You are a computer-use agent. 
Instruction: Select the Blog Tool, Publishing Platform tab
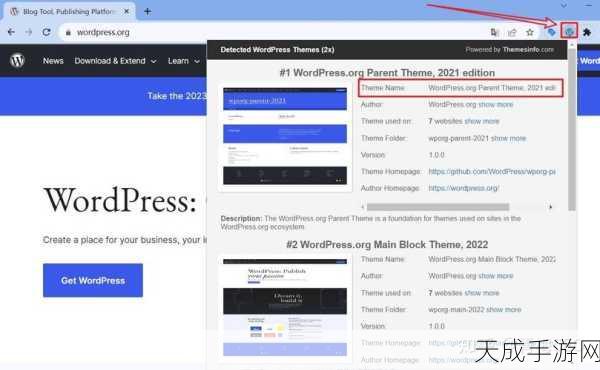point(69,11)
